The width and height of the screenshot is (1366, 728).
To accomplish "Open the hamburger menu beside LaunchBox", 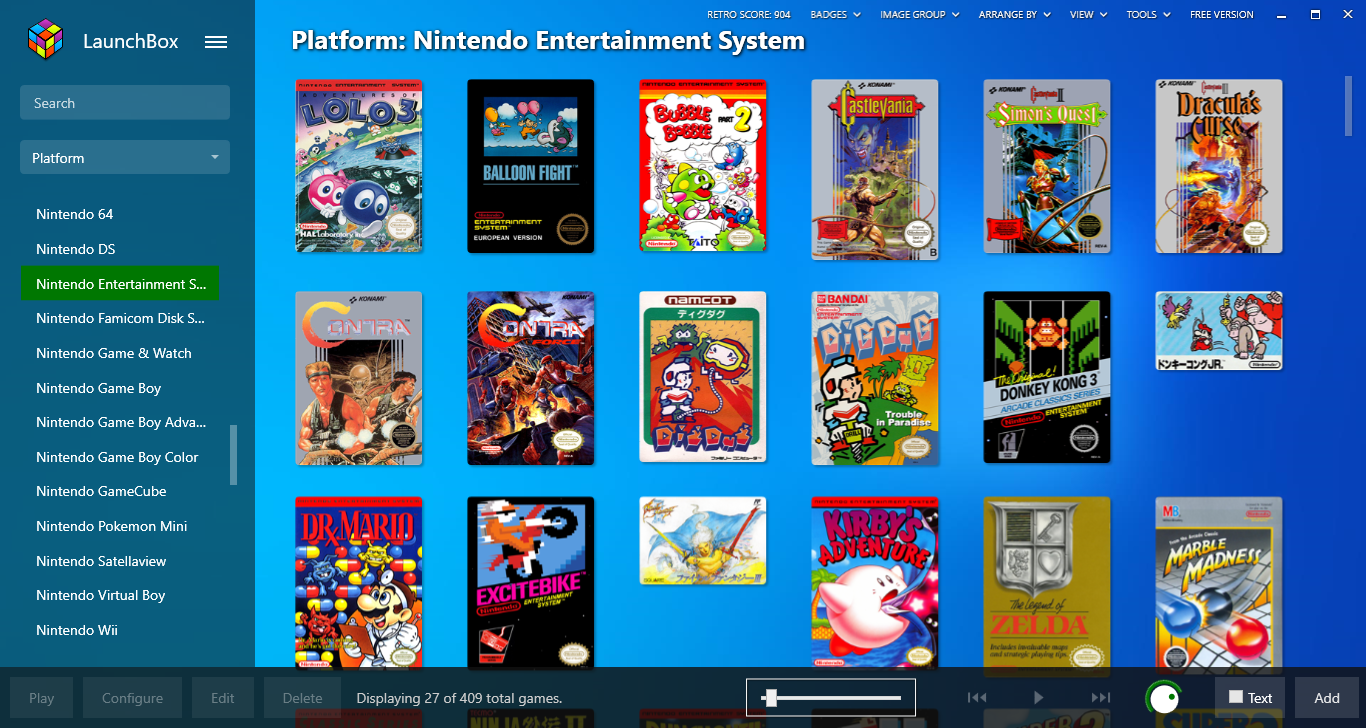I will point(216,42).
